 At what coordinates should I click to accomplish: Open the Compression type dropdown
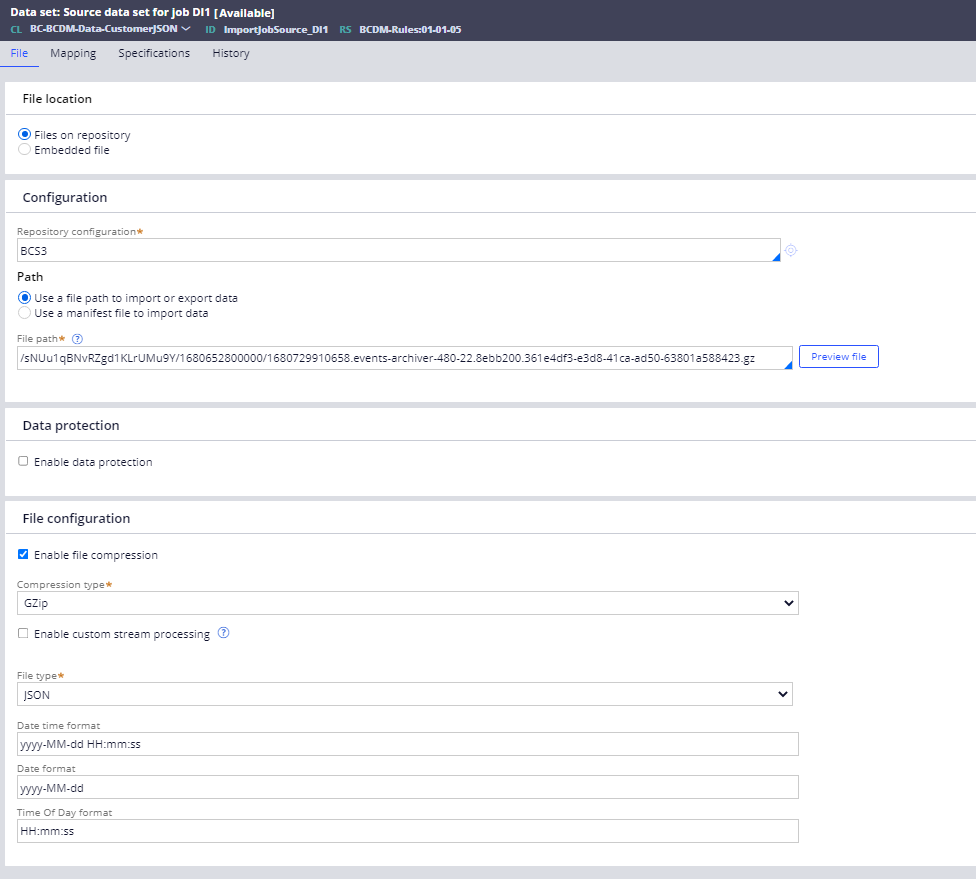tap(789, 603)
